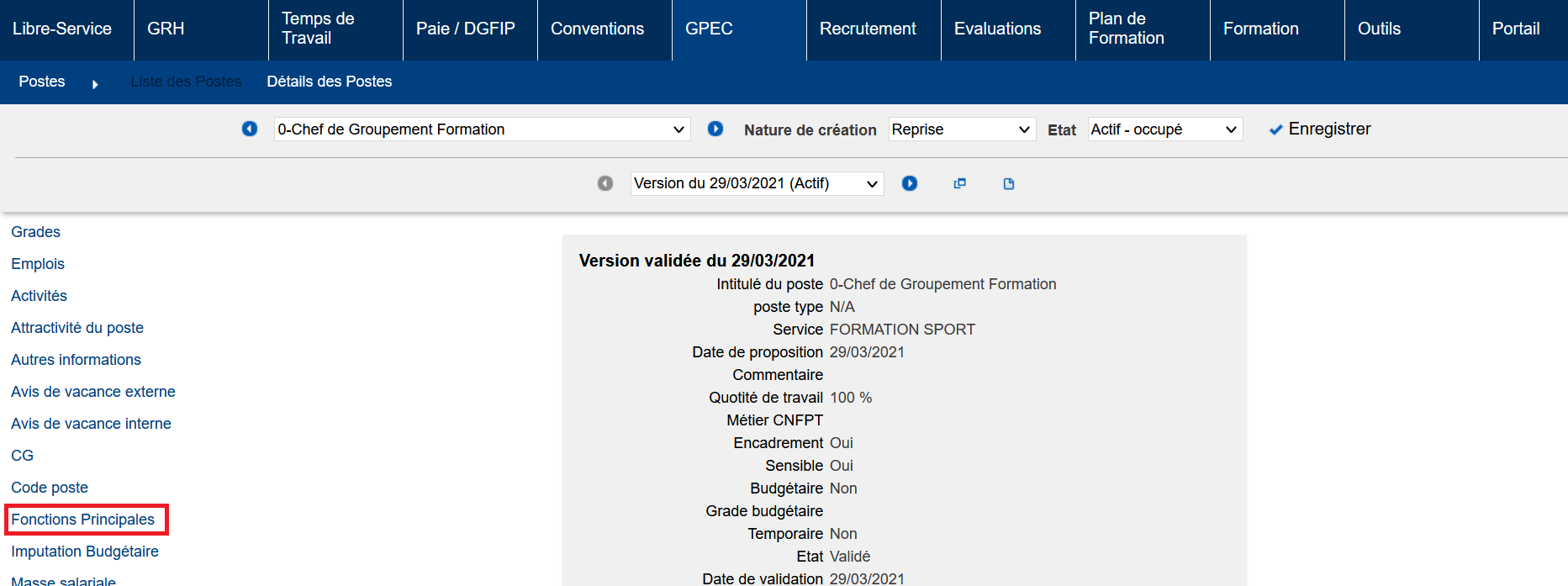
Task: Open the GPEC menu
Action: click(709, 29)
